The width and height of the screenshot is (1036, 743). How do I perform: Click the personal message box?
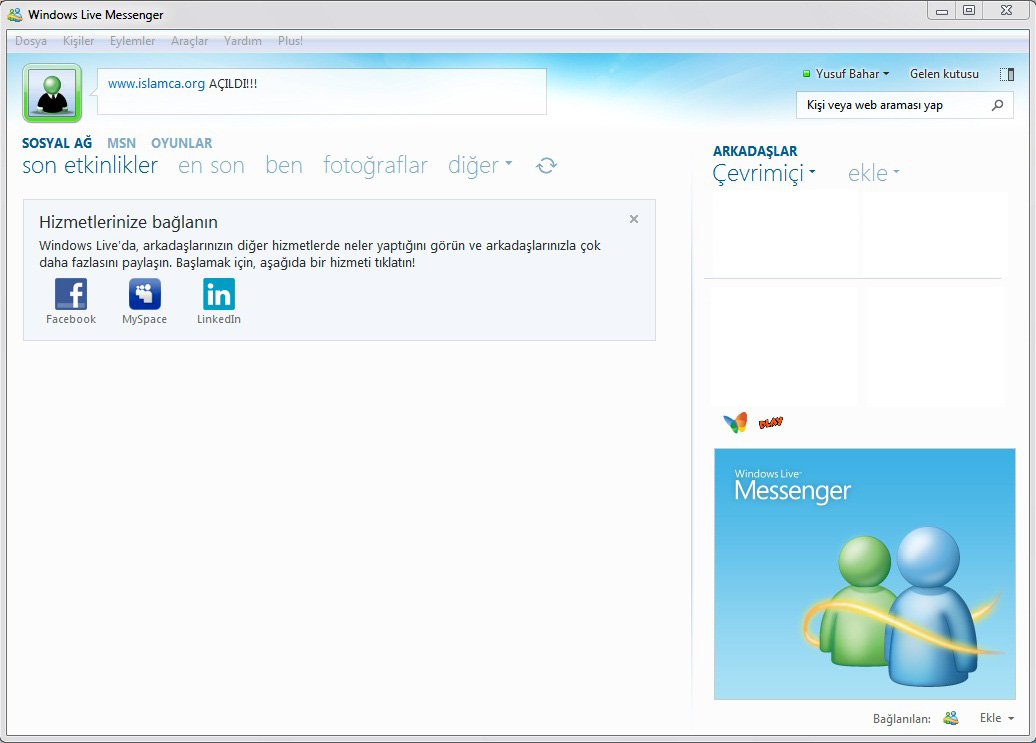pos(322,91)
